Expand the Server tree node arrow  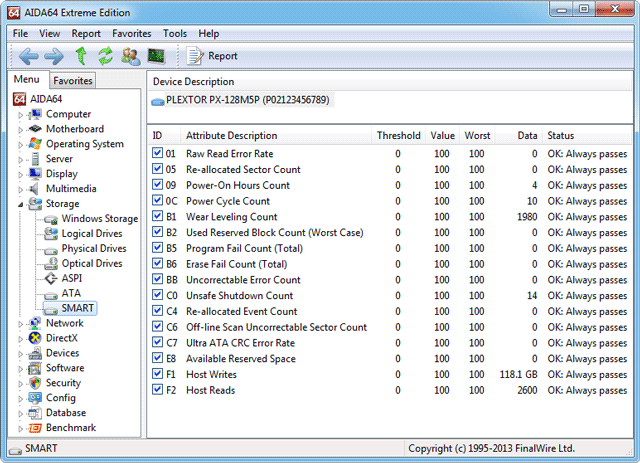tap(20, 160)
